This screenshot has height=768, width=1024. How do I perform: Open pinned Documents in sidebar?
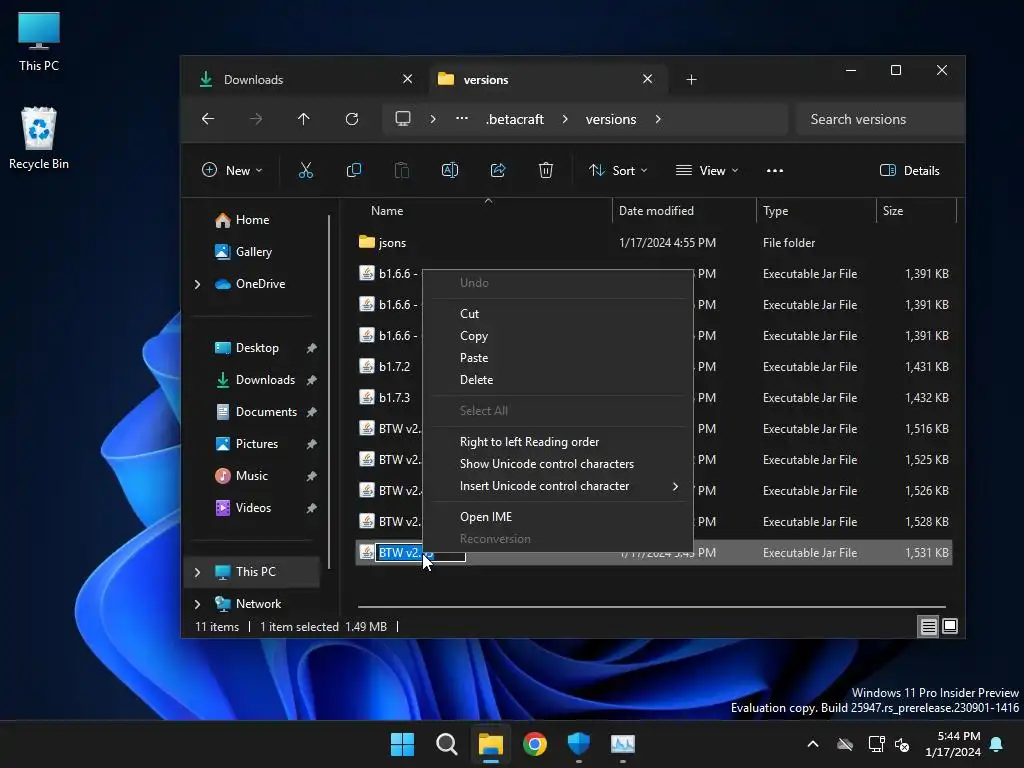click(266, 412)
